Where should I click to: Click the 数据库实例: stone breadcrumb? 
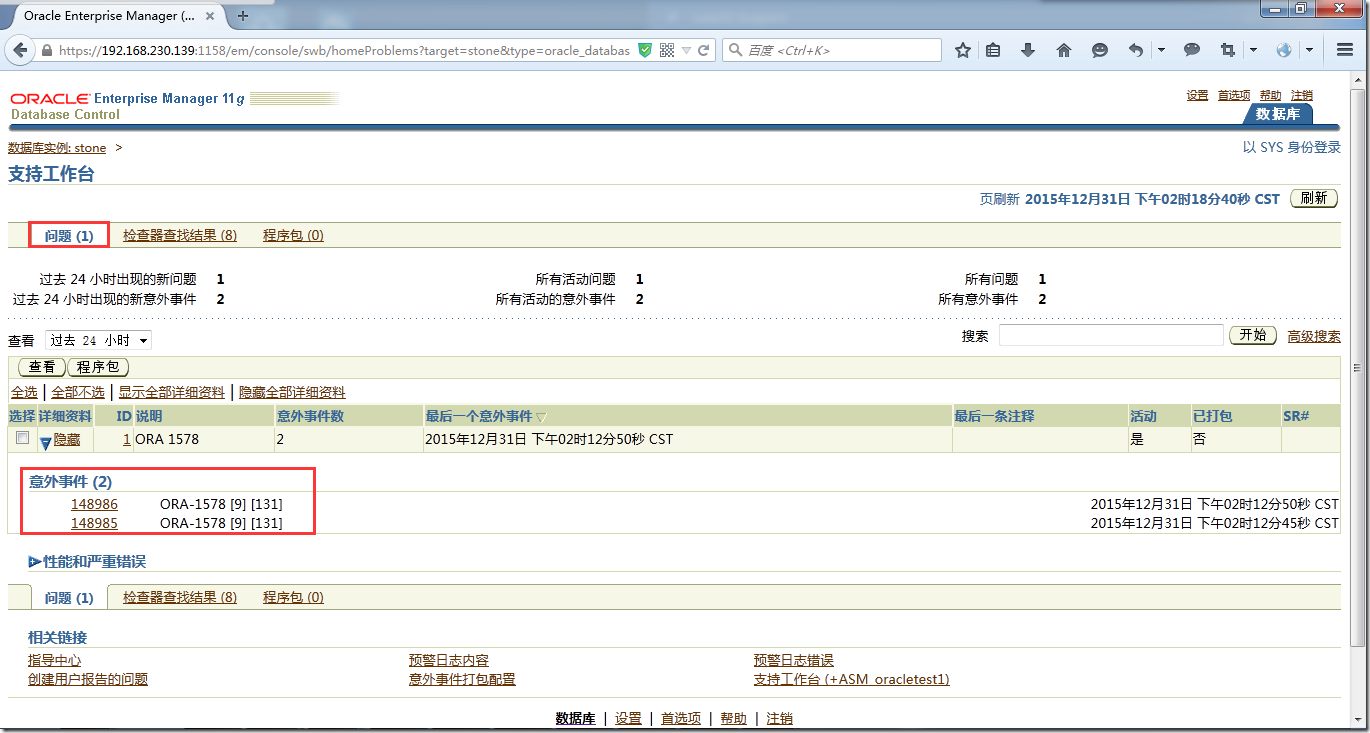[x=57, y=148]
